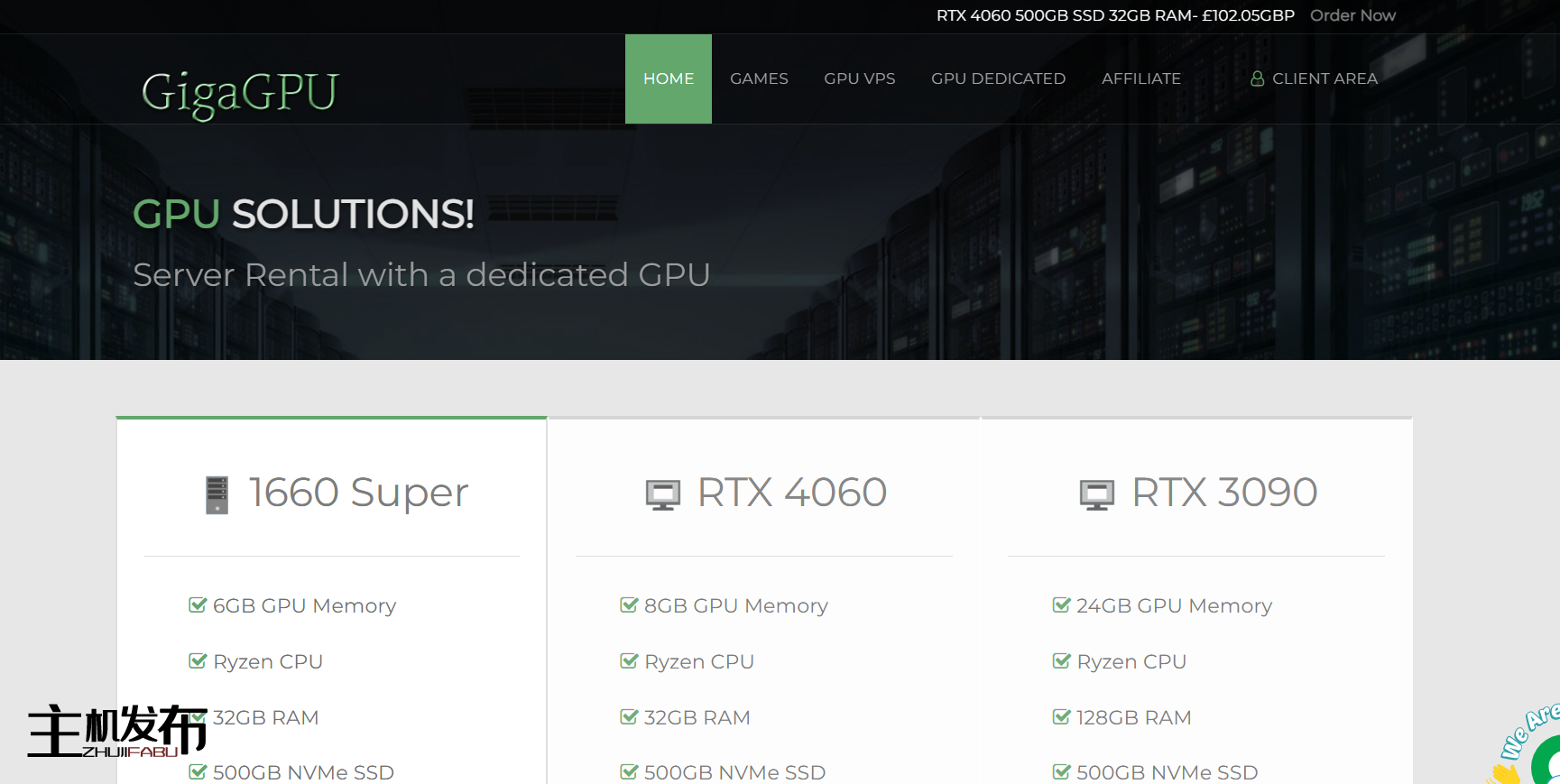Click check icon by RTX 3090 500GB NVMe SSD

[x=1061, y=772]
